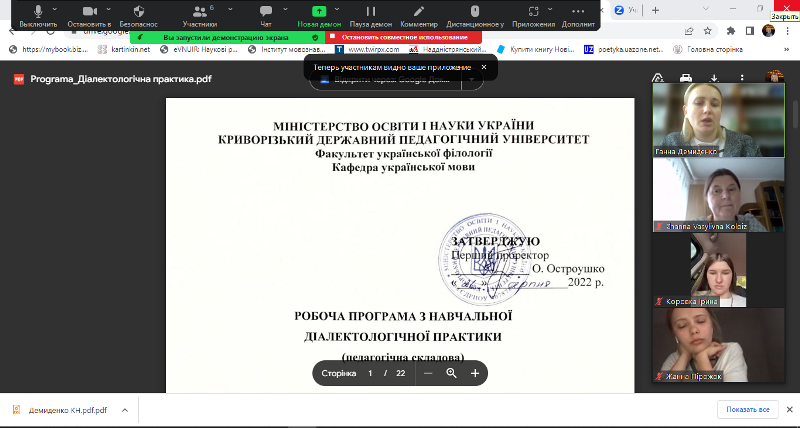Expand options arrow for Деміденко КН.pdf download
Screen dimensions: 800x428
tap(124, 410)
